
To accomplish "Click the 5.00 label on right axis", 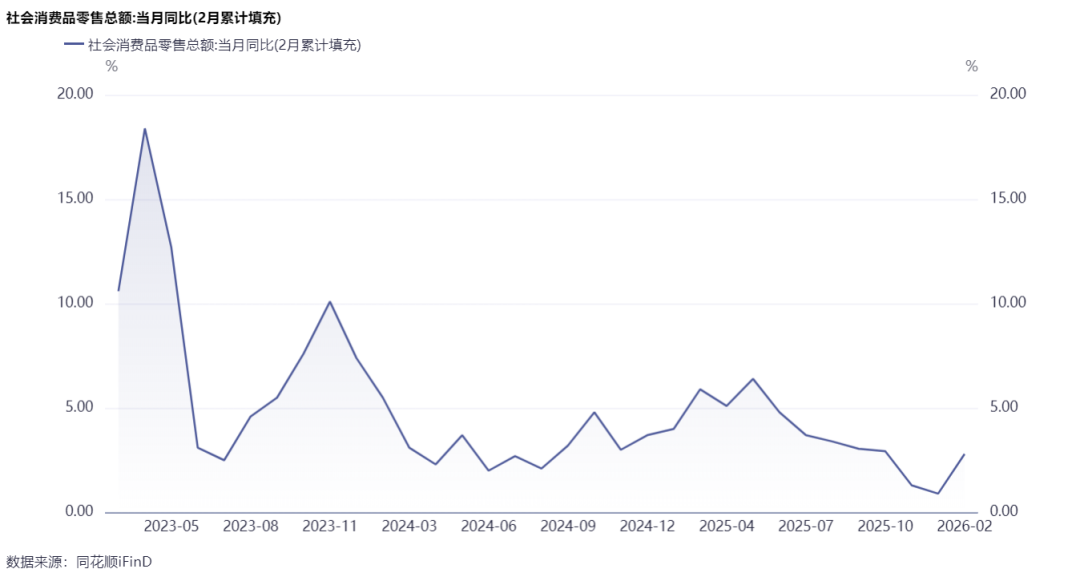I will coord(1004,407).
